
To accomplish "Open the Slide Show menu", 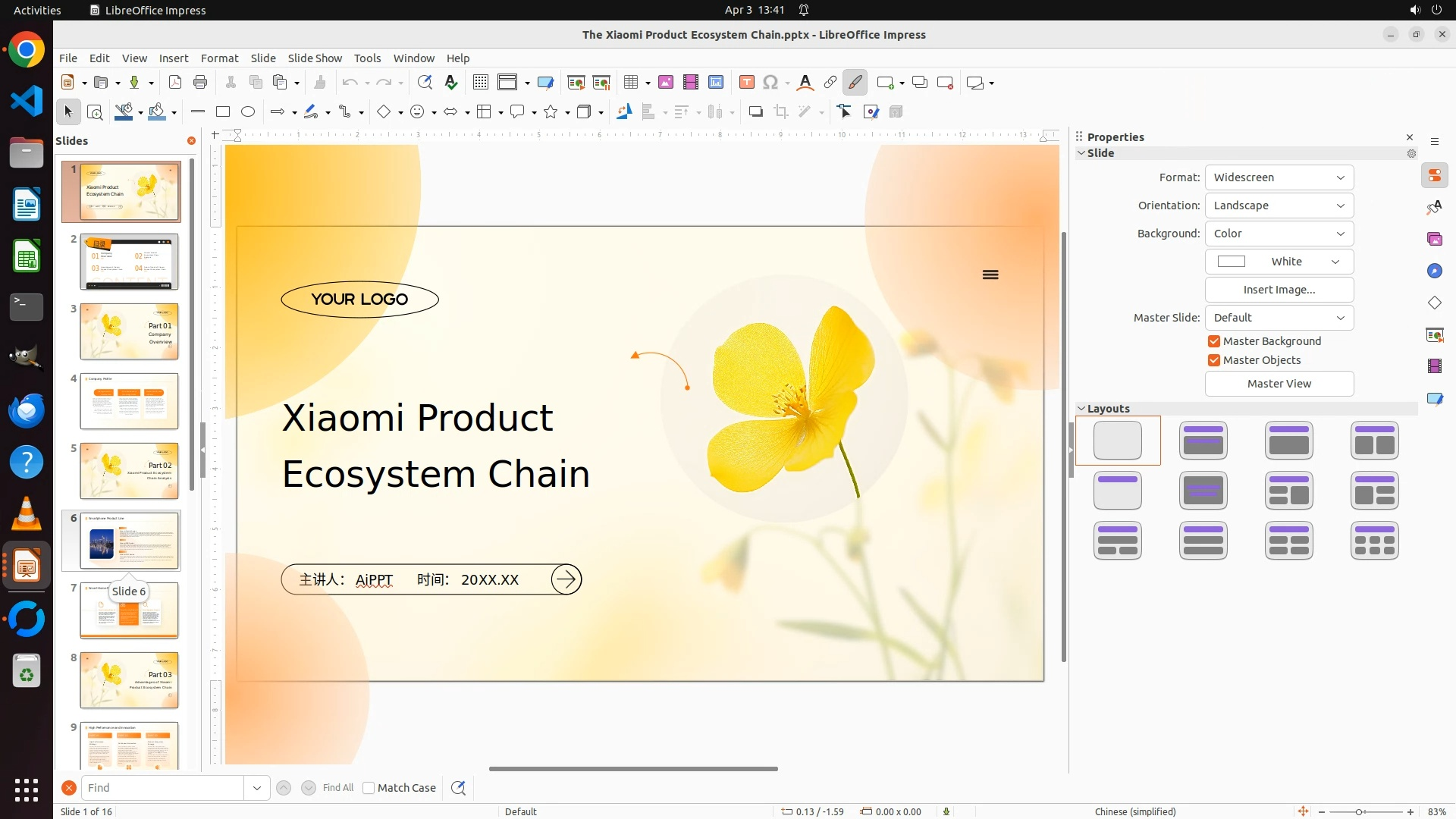I will click(x=315, y=58).
